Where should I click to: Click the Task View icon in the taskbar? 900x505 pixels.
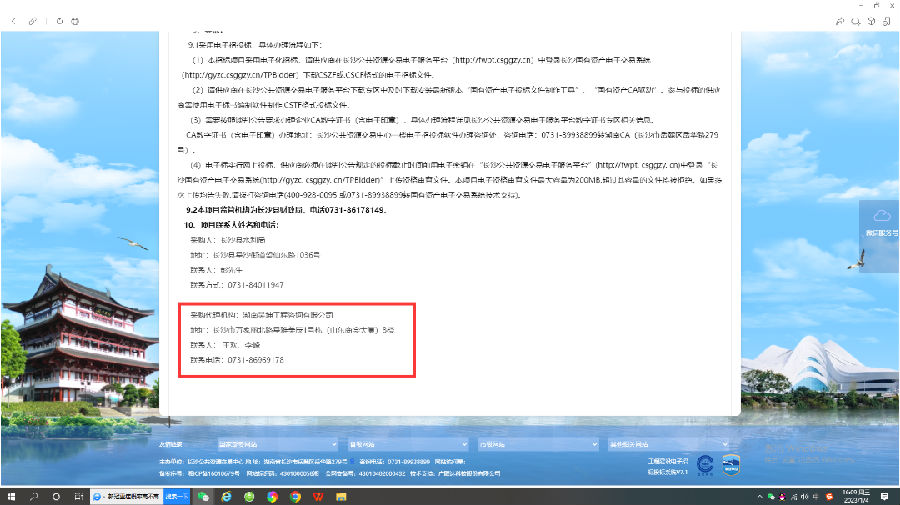pyautogui.click(x=78, y=496)
